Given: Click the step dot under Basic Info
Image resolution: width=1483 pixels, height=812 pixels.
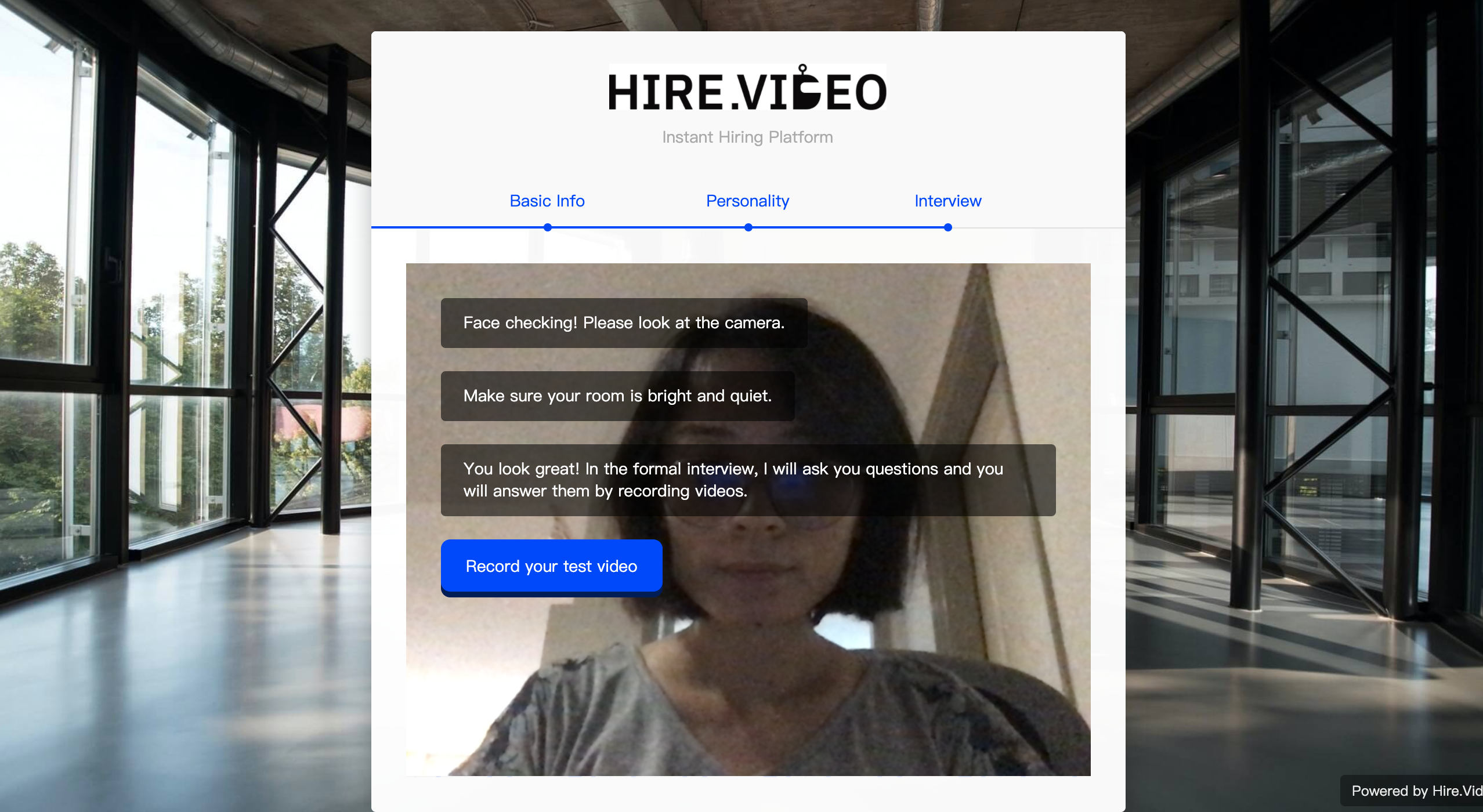Looking at the screenshot, I should click(x=547, y=227).
